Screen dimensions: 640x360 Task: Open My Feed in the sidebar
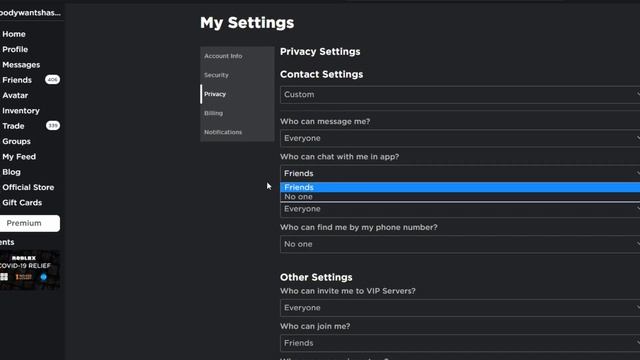19,157
